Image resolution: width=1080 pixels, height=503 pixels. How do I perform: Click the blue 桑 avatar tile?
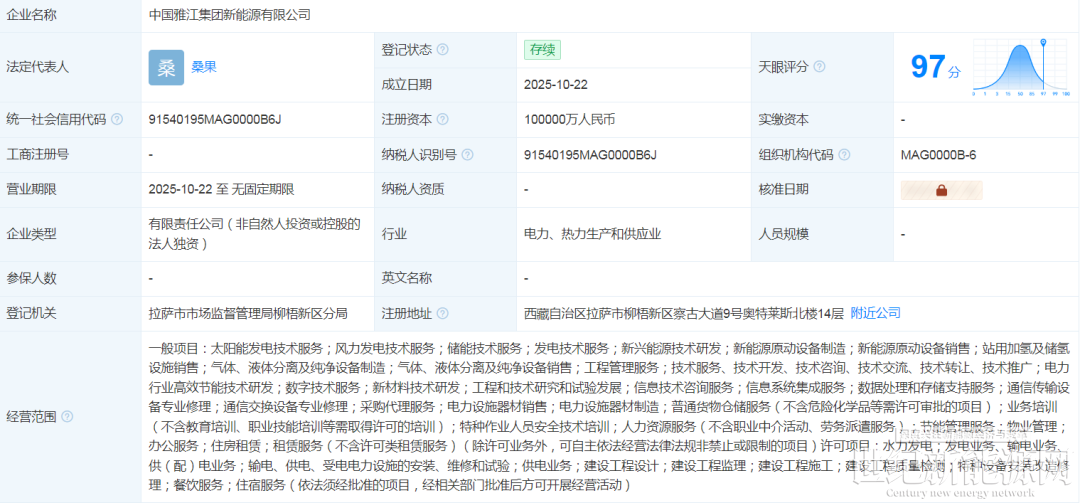[x=166, y=67]
